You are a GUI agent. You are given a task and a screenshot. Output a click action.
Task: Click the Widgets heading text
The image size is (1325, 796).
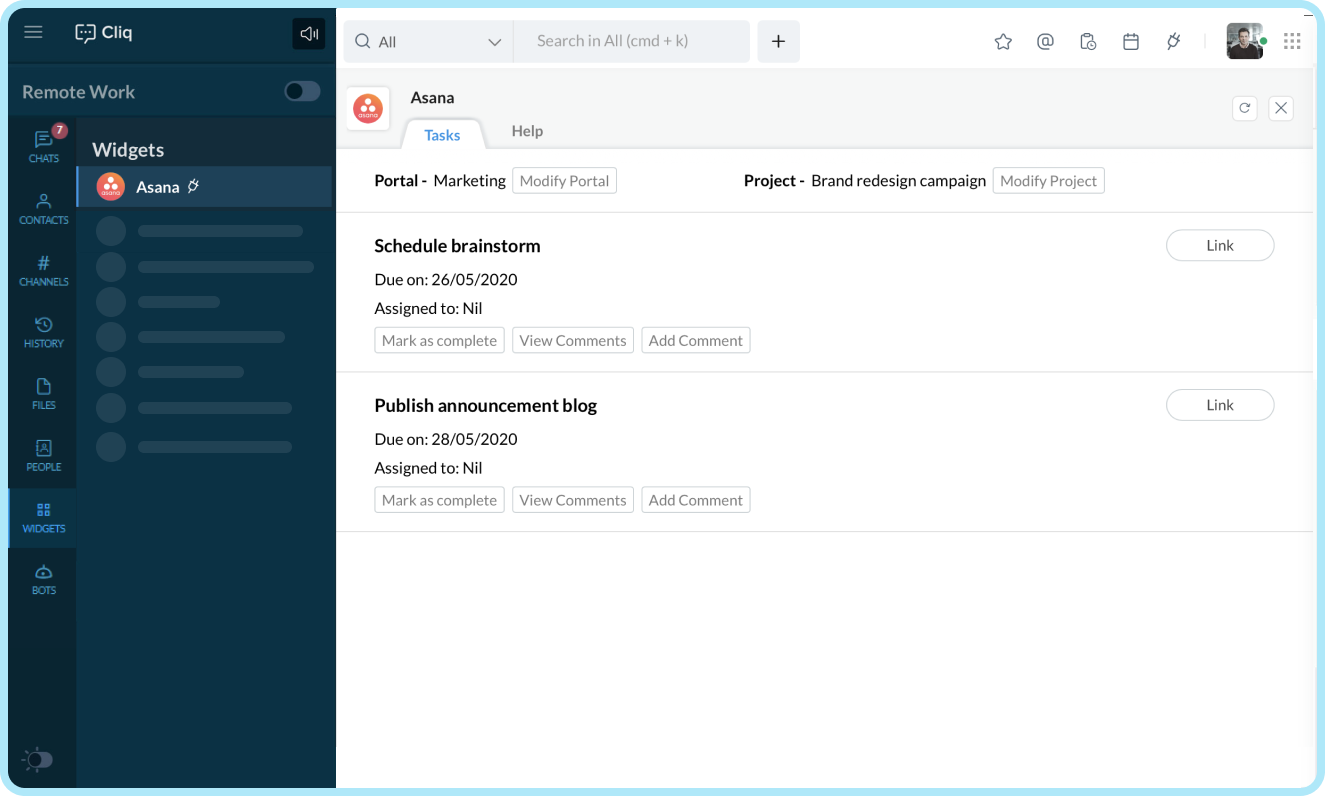[128, 150]
